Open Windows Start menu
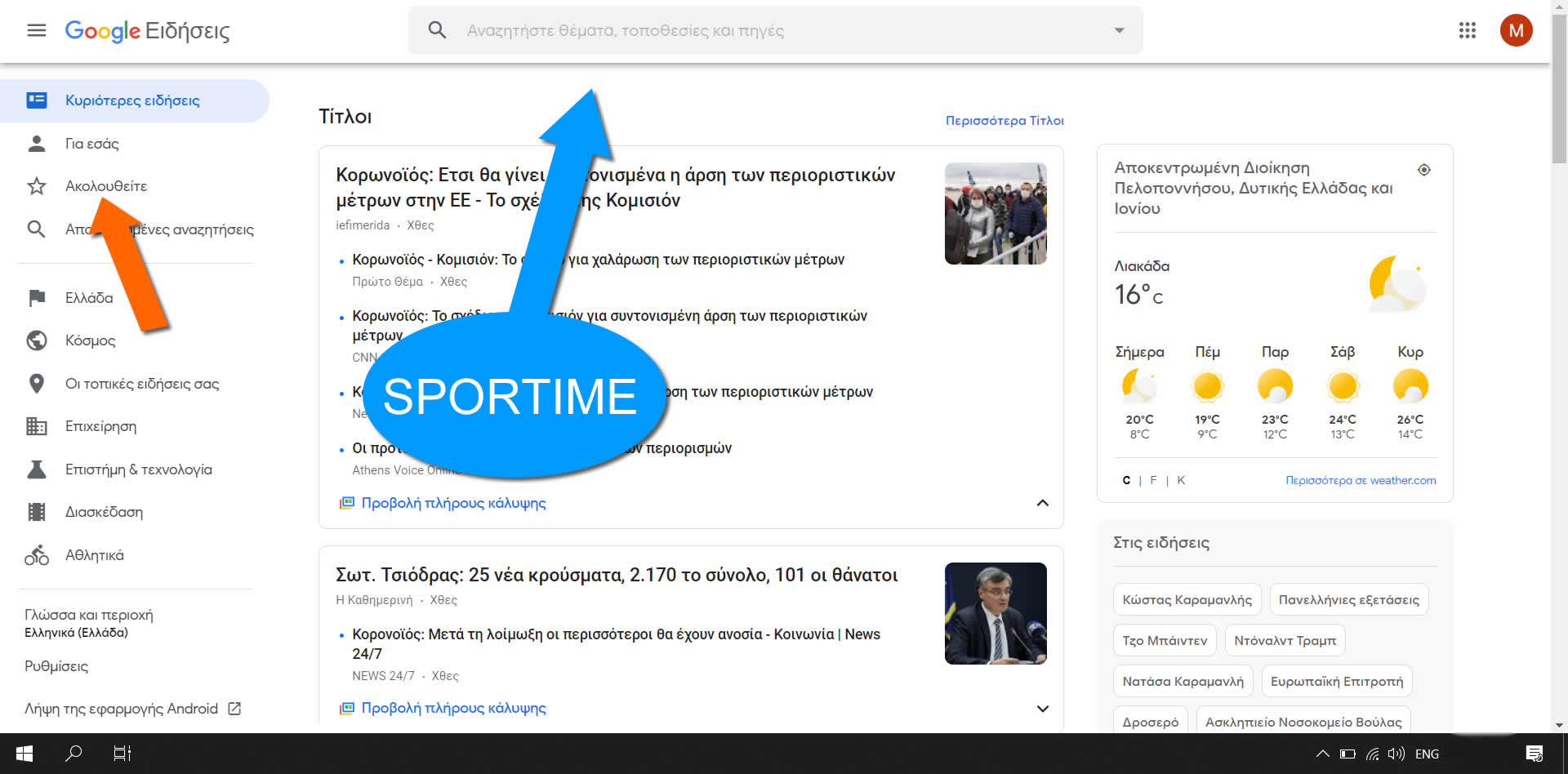This screenshot has width=1568, height=774. (24, 754)
